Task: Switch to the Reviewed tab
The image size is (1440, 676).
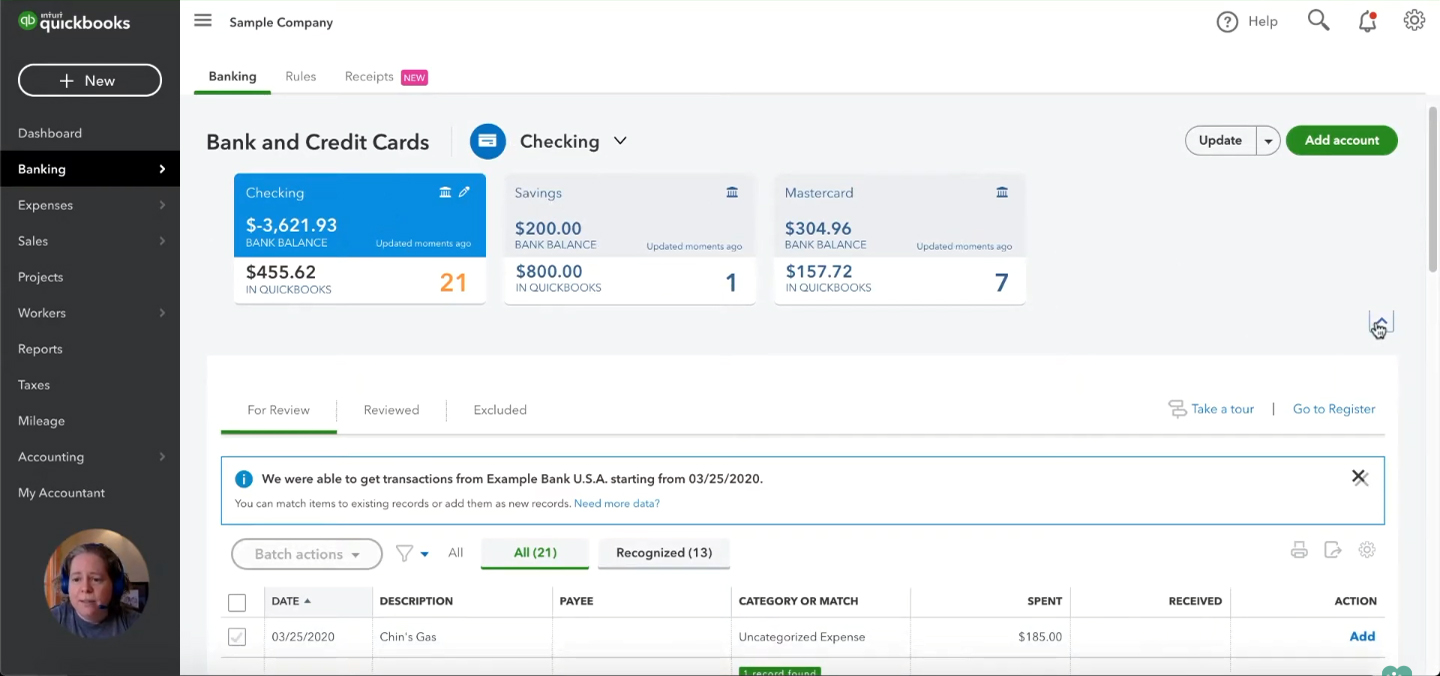Action: pos(391,410)
